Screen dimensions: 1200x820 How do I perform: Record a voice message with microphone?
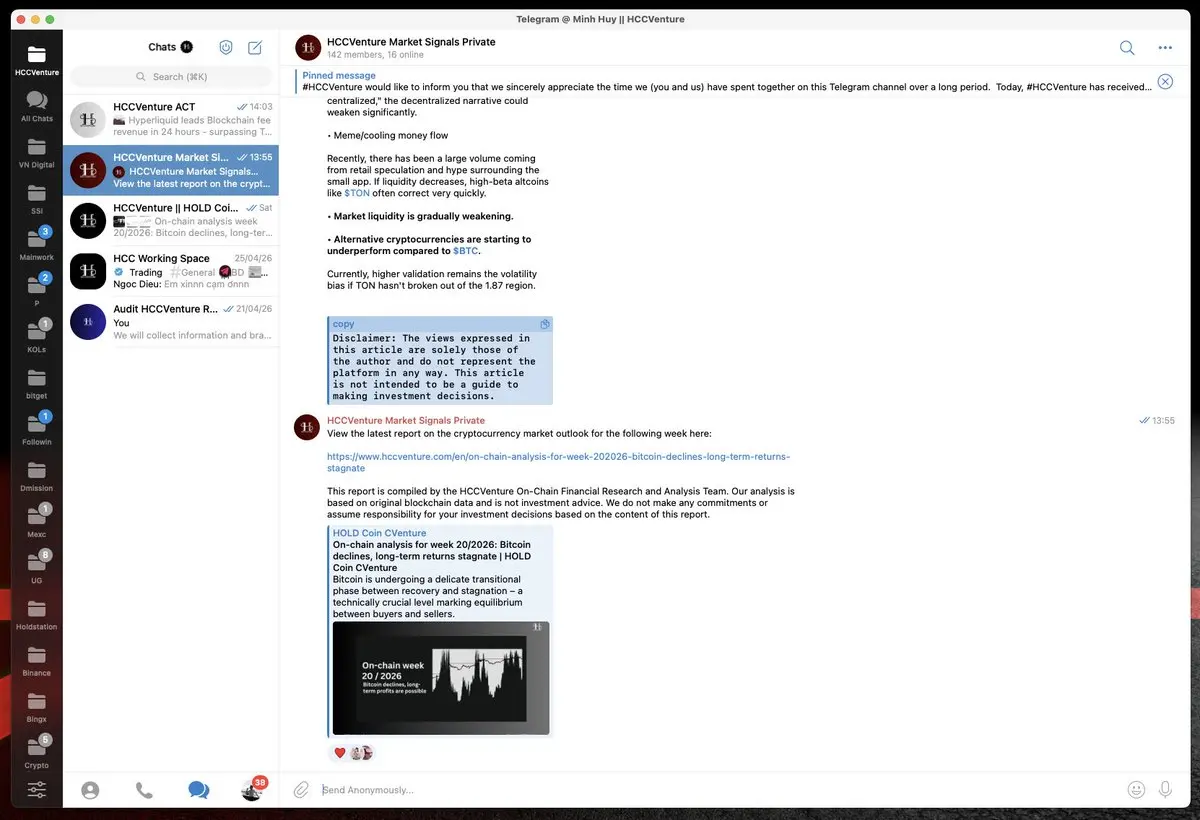(1165, 790)
